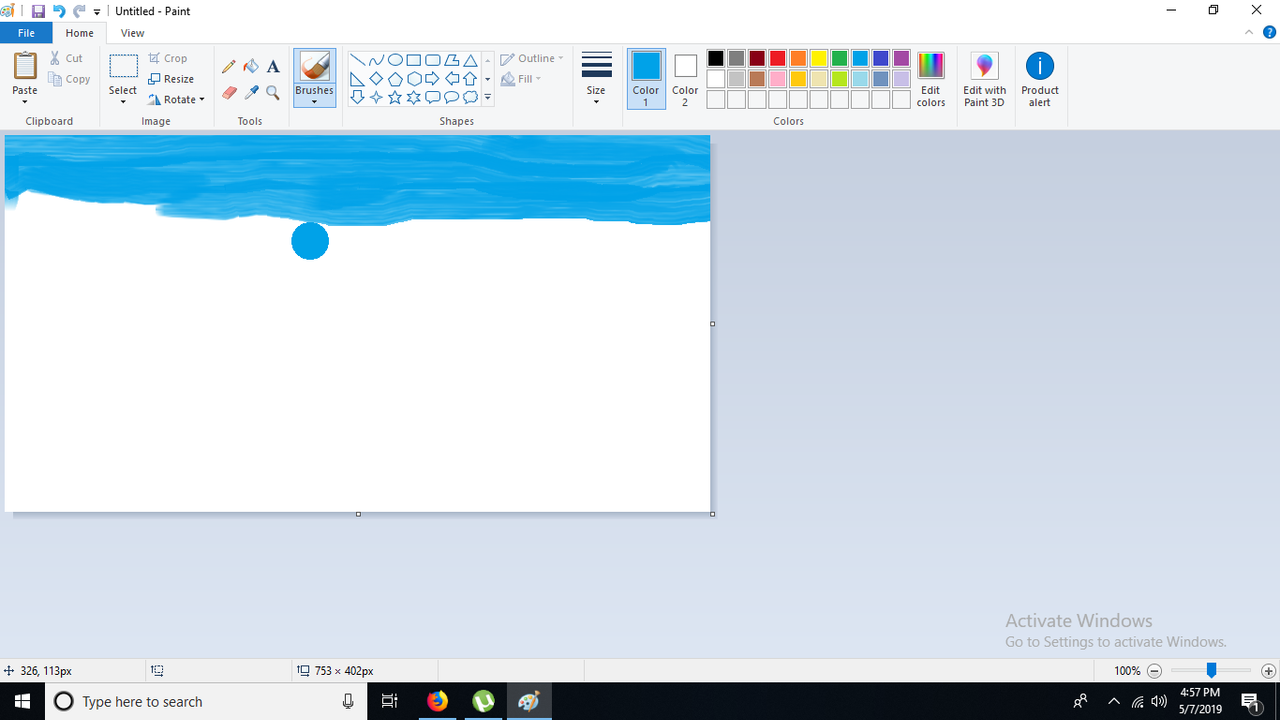Image resolution: width=1280 pixels, height=720 pixels.
Task: Choose the Triangle shape
Action: pos(470,60)
